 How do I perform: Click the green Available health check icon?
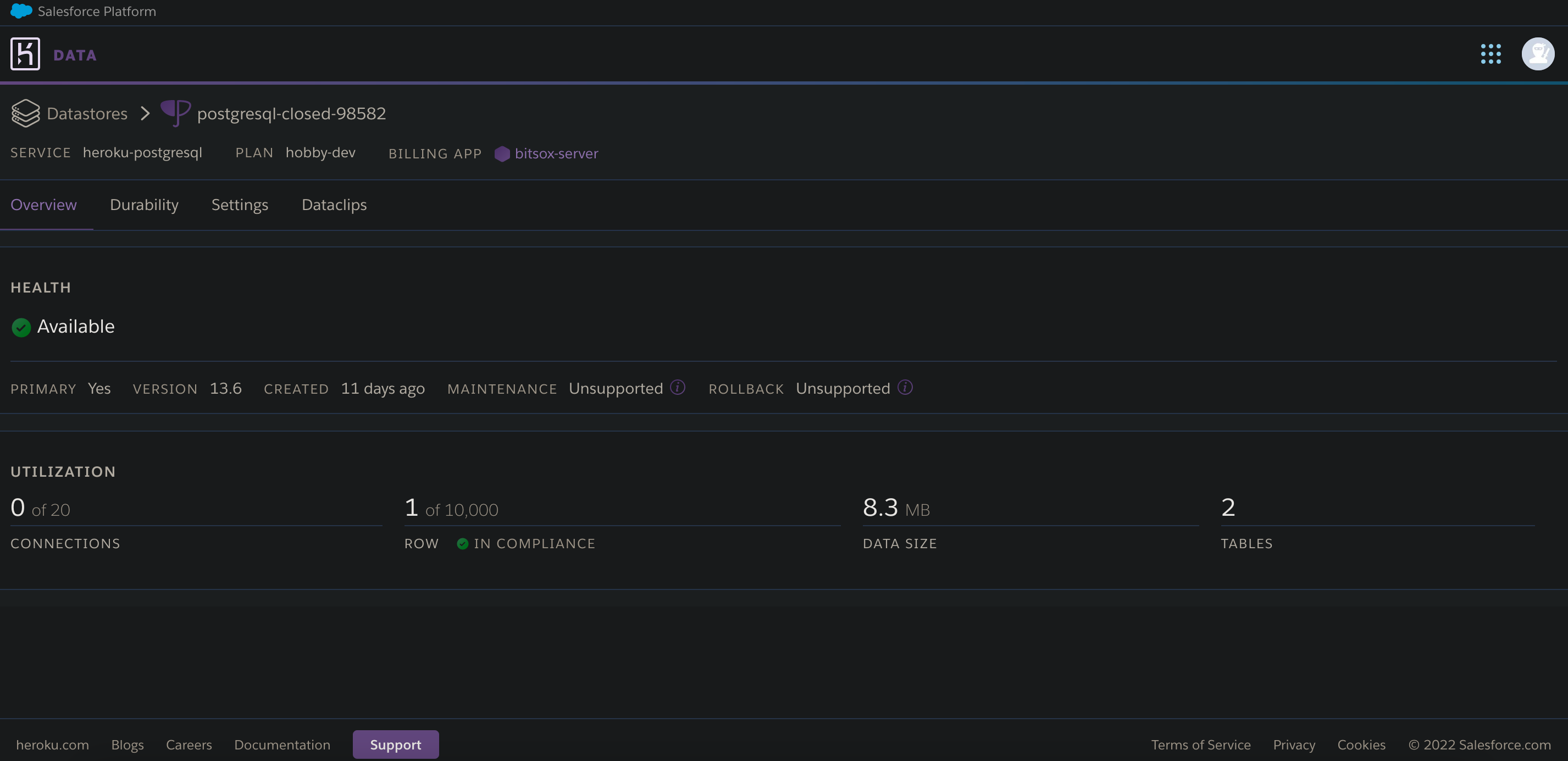click(21, 328)
